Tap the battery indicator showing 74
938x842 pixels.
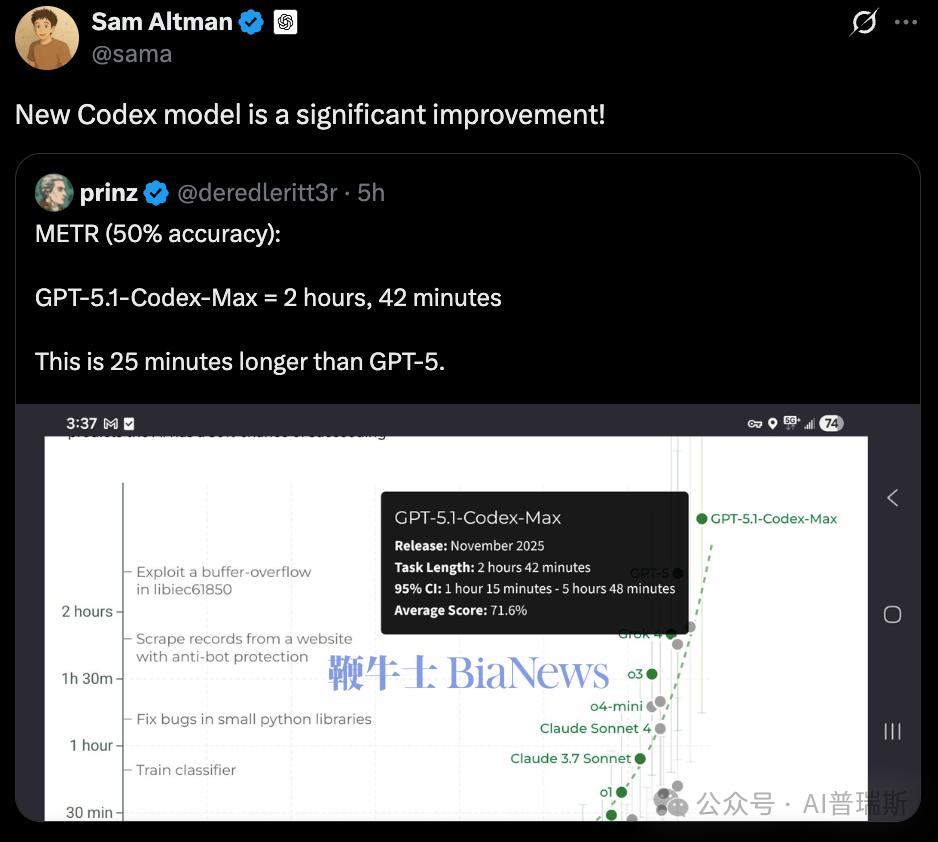[831, 423]
